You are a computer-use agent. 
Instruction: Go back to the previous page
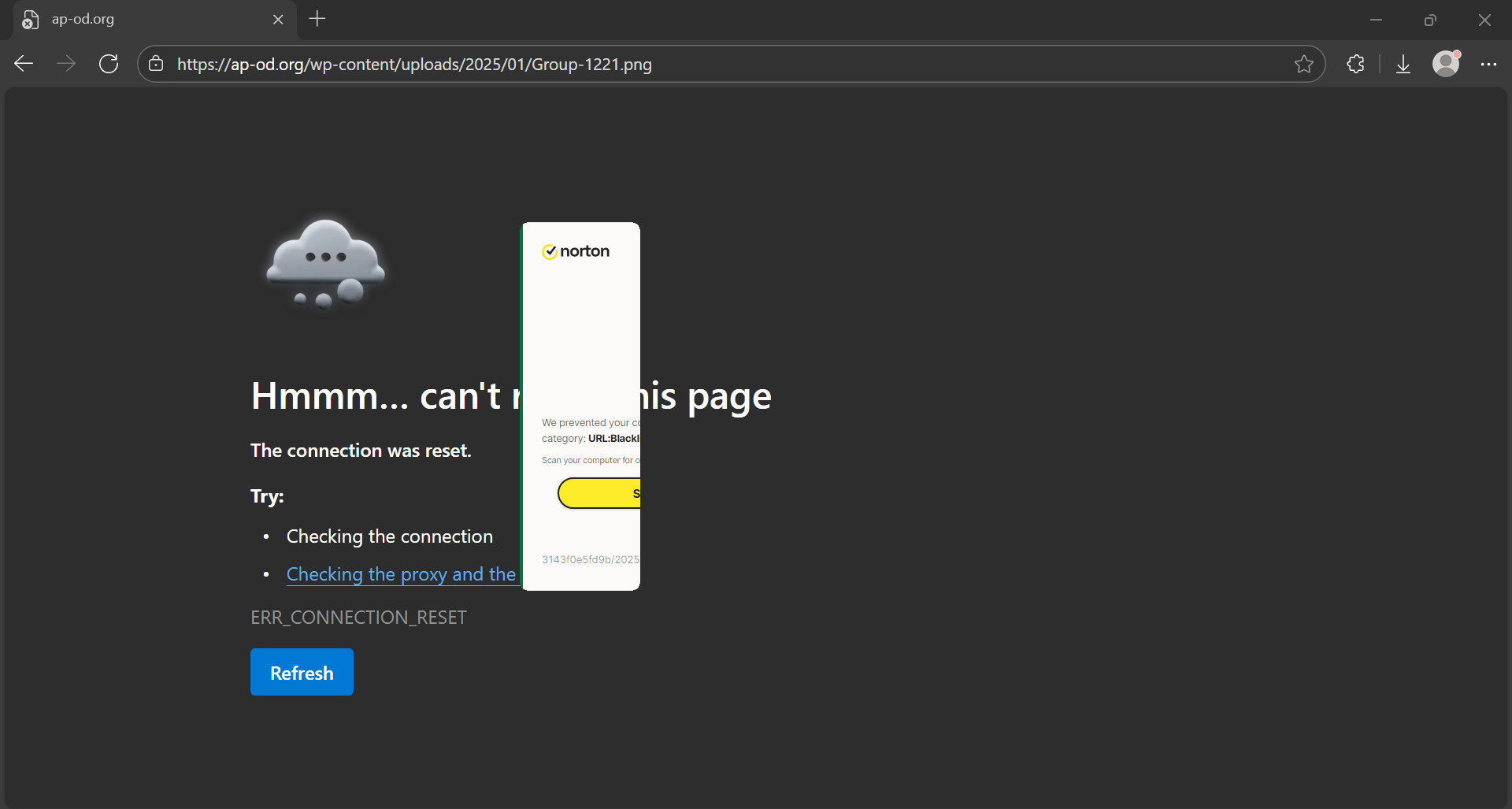[24, 64]
